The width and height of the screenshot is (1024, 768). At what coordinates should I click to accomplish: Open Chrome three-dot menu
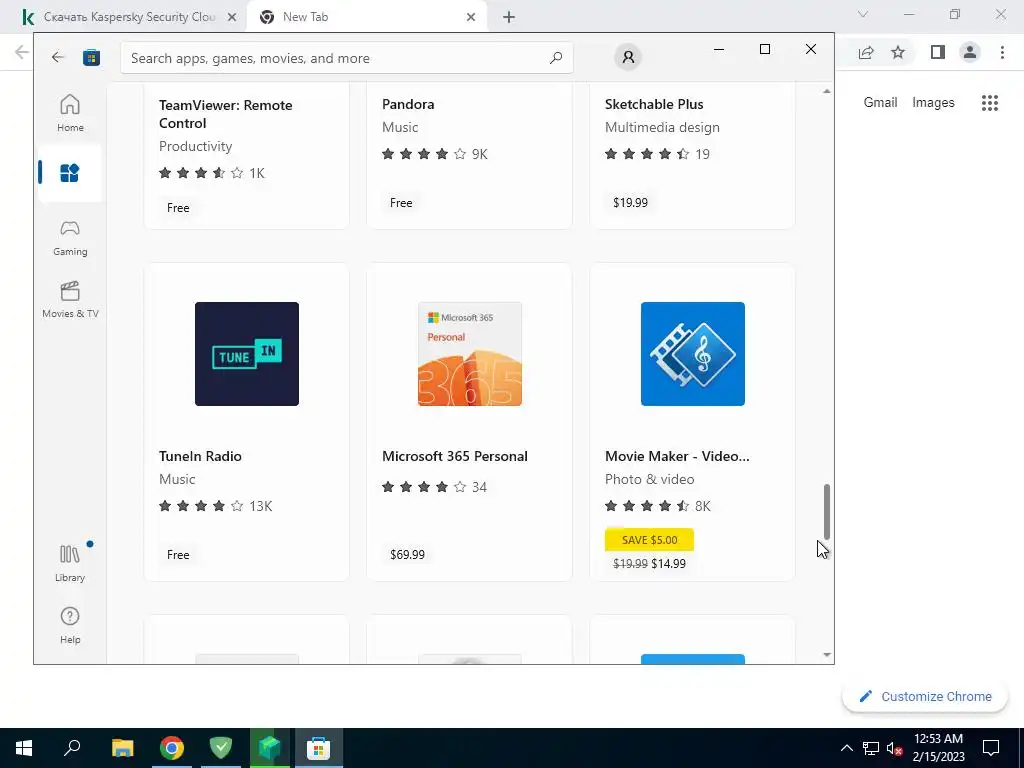tap(1002, 52)
